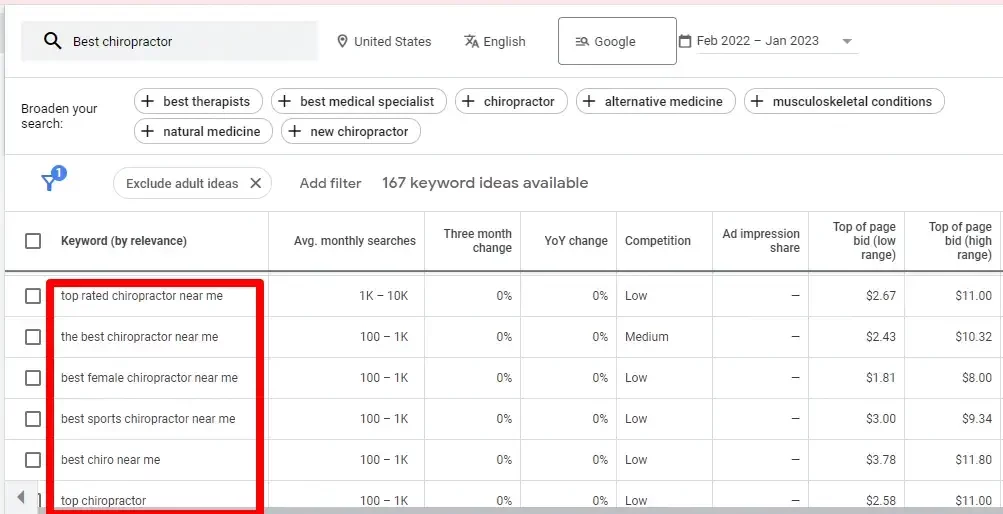Toggle the select-all header checkbox
The image size is (1003, 514).
point(33,241)
